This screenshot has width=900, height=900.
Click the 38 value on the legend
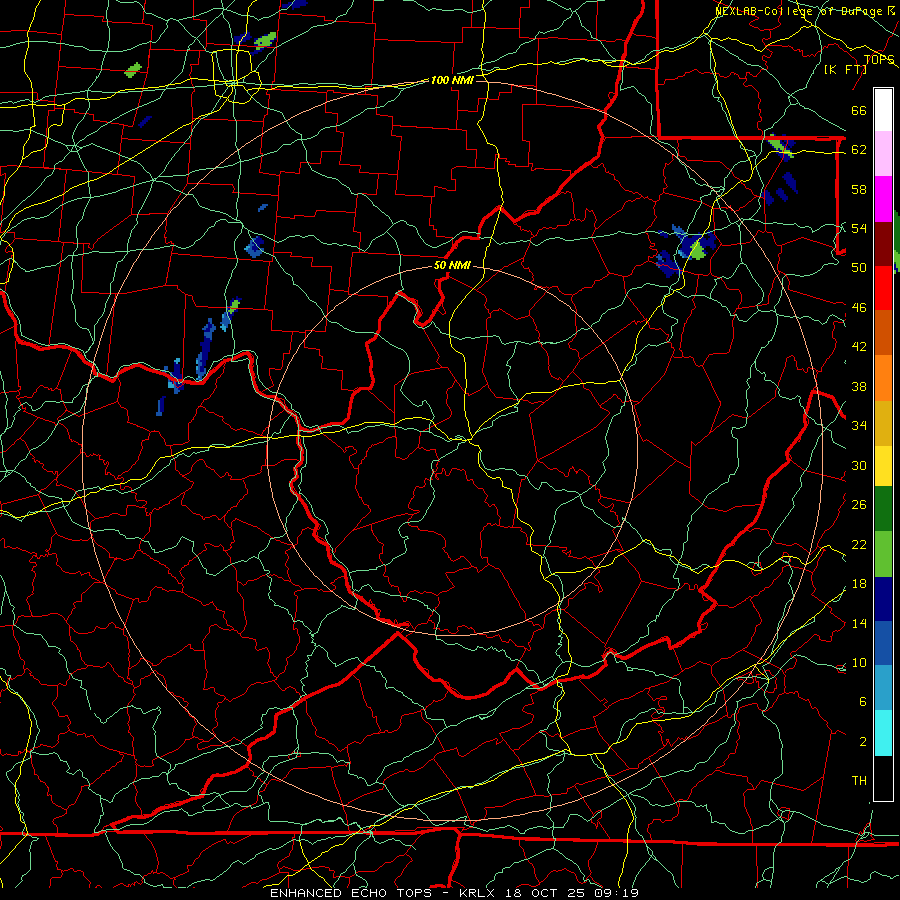pos(859,386)
